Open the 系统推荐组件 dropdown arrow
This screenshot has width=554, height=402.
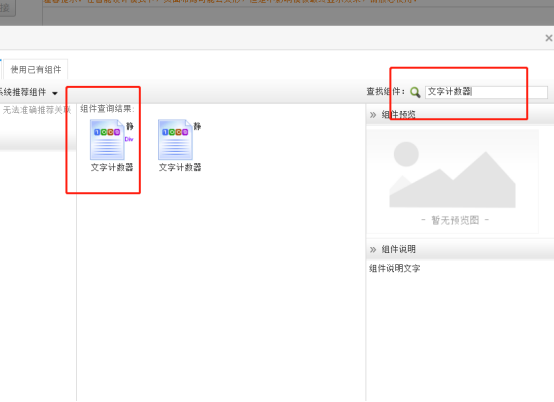55,93
